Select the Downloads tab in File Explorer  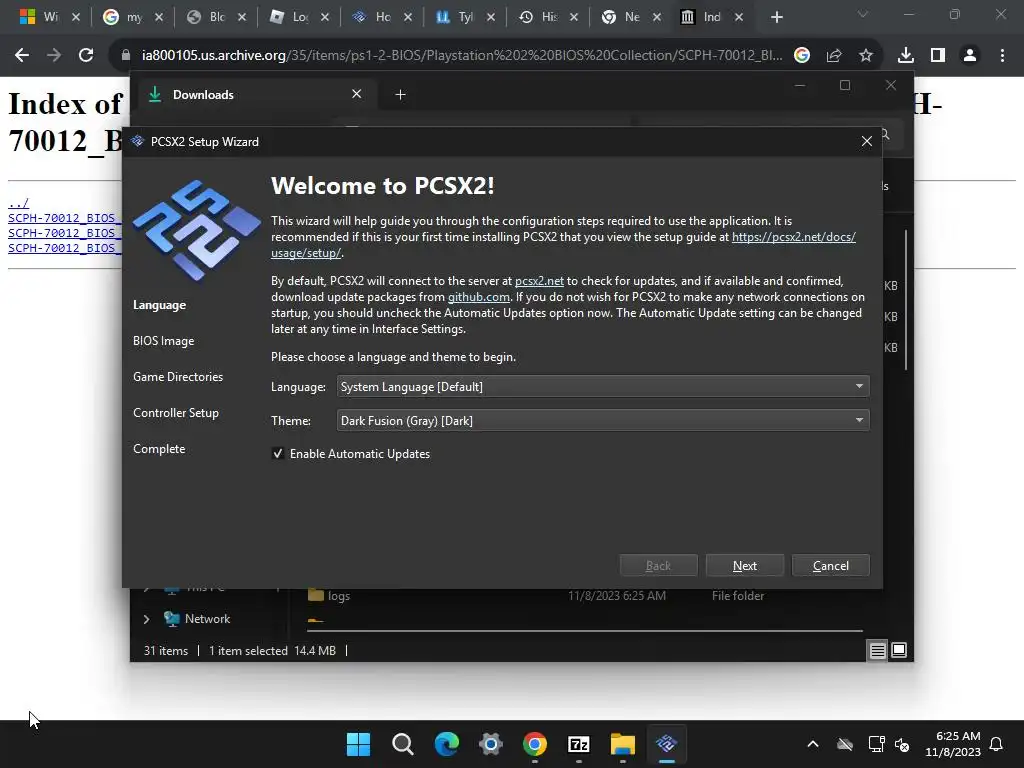255,95
